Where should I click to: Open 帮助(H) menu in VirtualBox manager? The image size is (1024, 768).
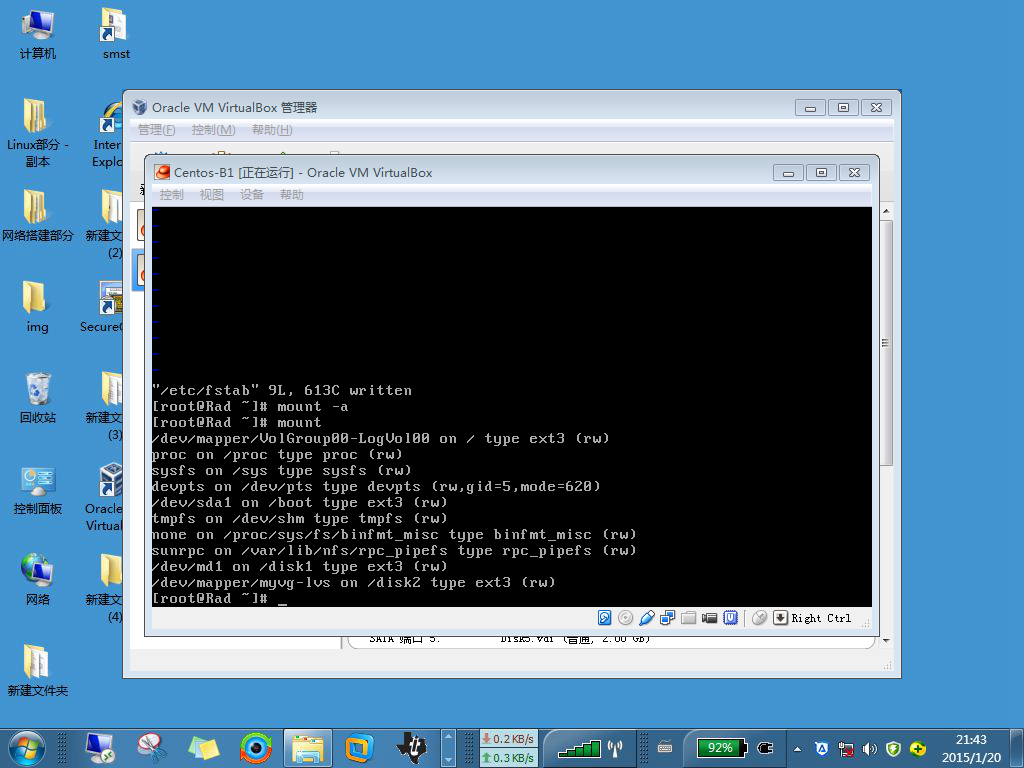click(x=272, y=130)
